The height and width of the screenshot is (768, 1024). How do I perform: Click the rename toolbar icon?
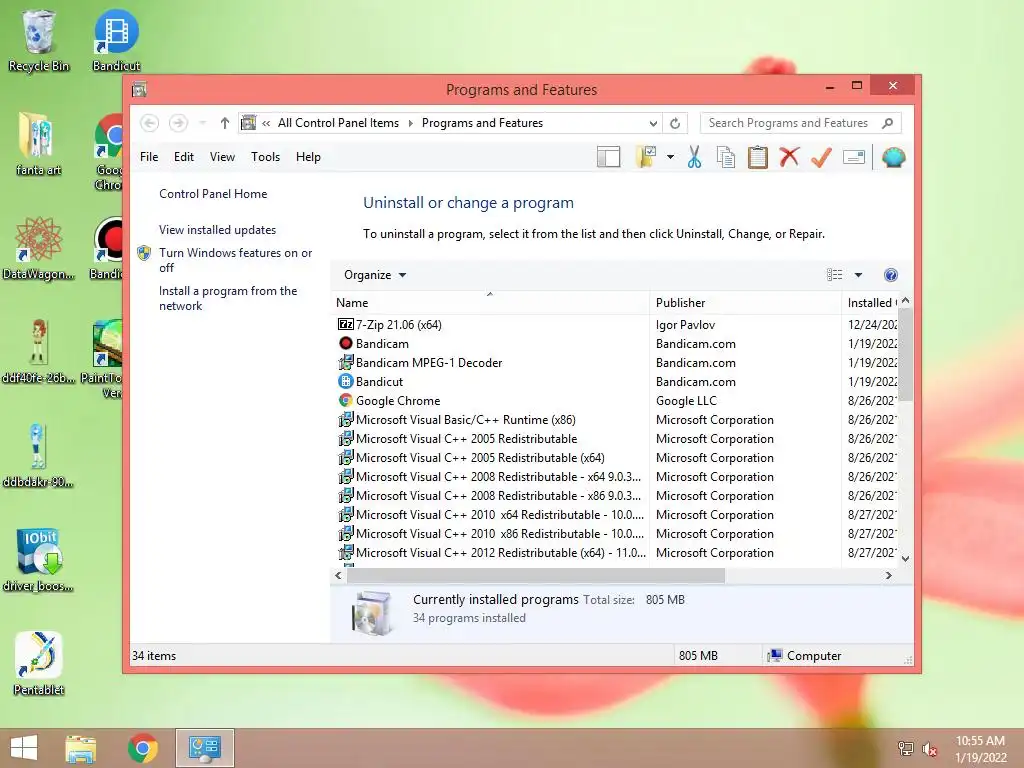coord(854,157)
